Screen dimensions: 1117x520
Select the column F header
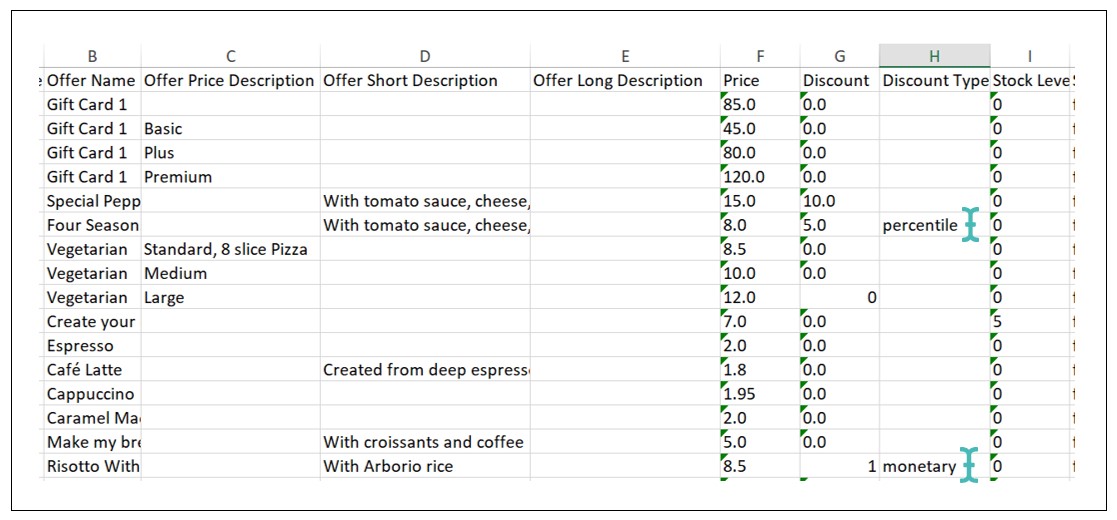[x=760, y=56]
